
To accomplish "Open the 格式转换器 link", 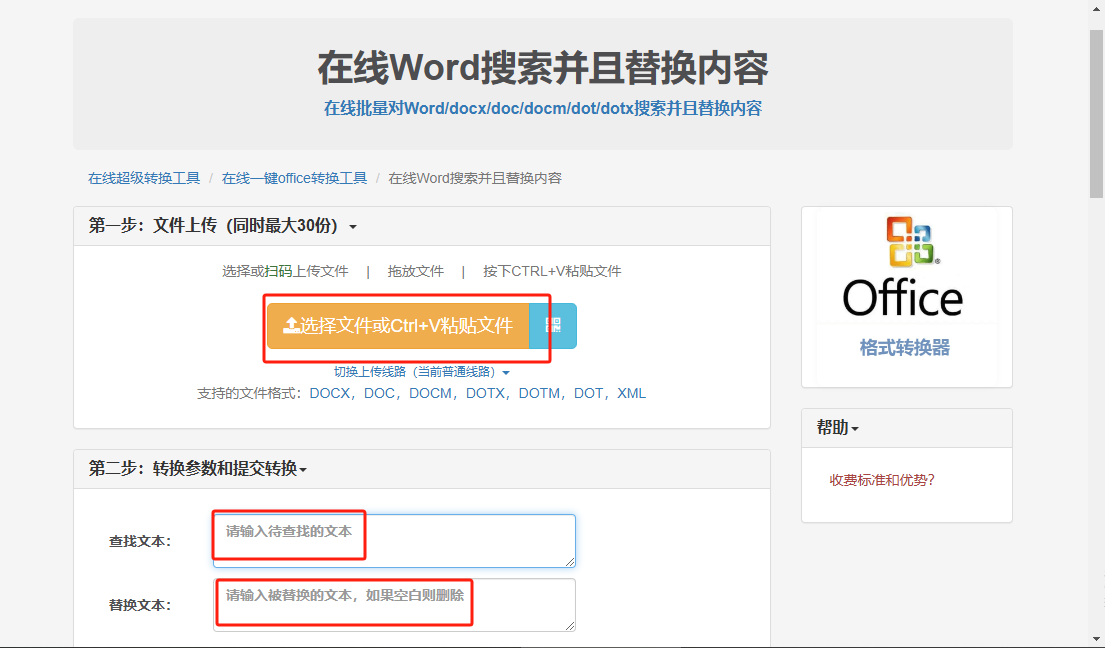I will point(903,345).
